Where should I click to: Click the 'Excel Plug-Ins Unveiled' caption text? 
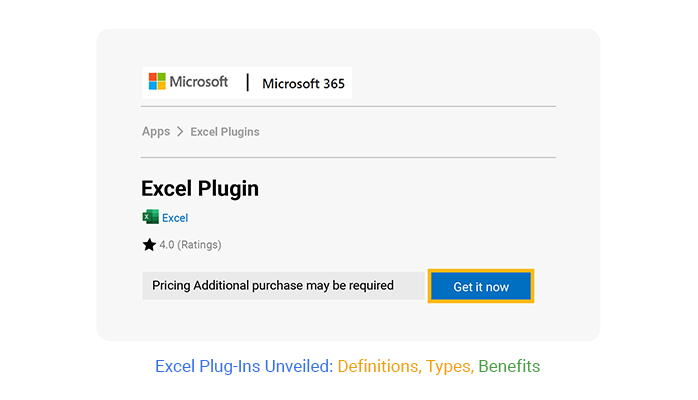(244, 366)
